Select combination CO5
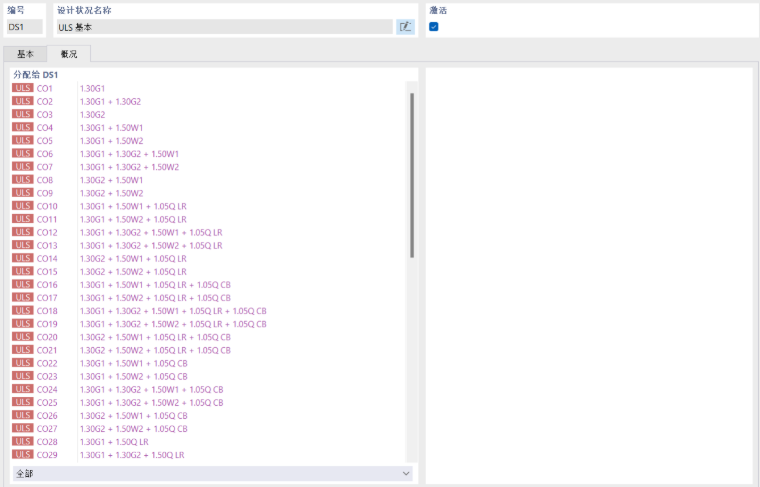760x487 pixels. 208,141
